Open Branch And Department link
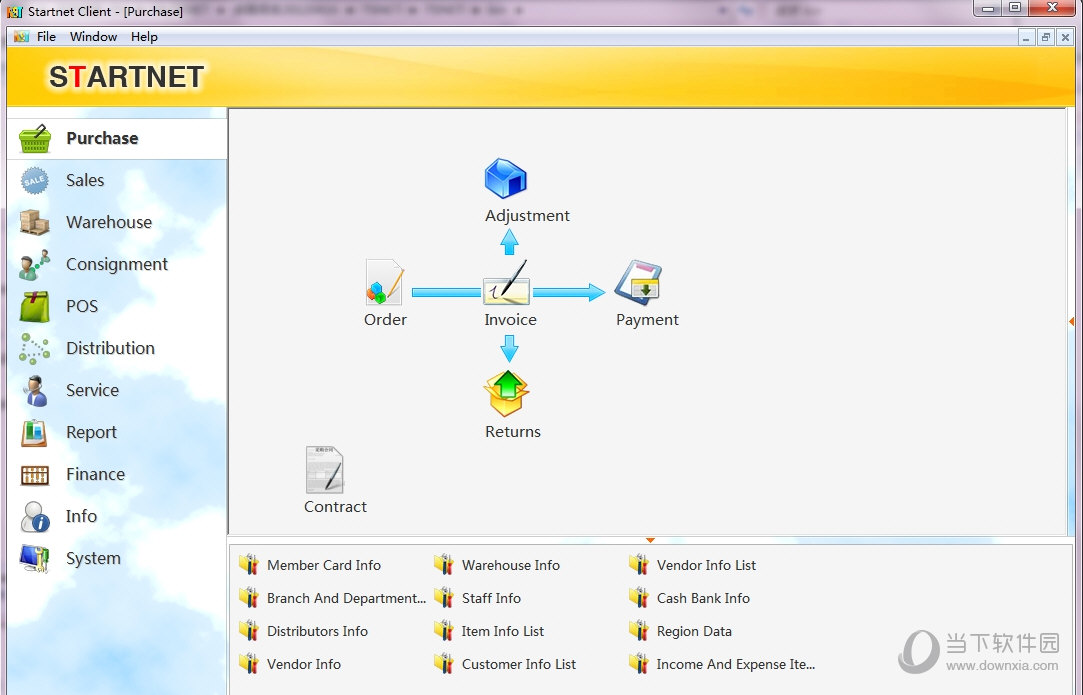The image size is (1083, 695). click(x=346, y=598)
